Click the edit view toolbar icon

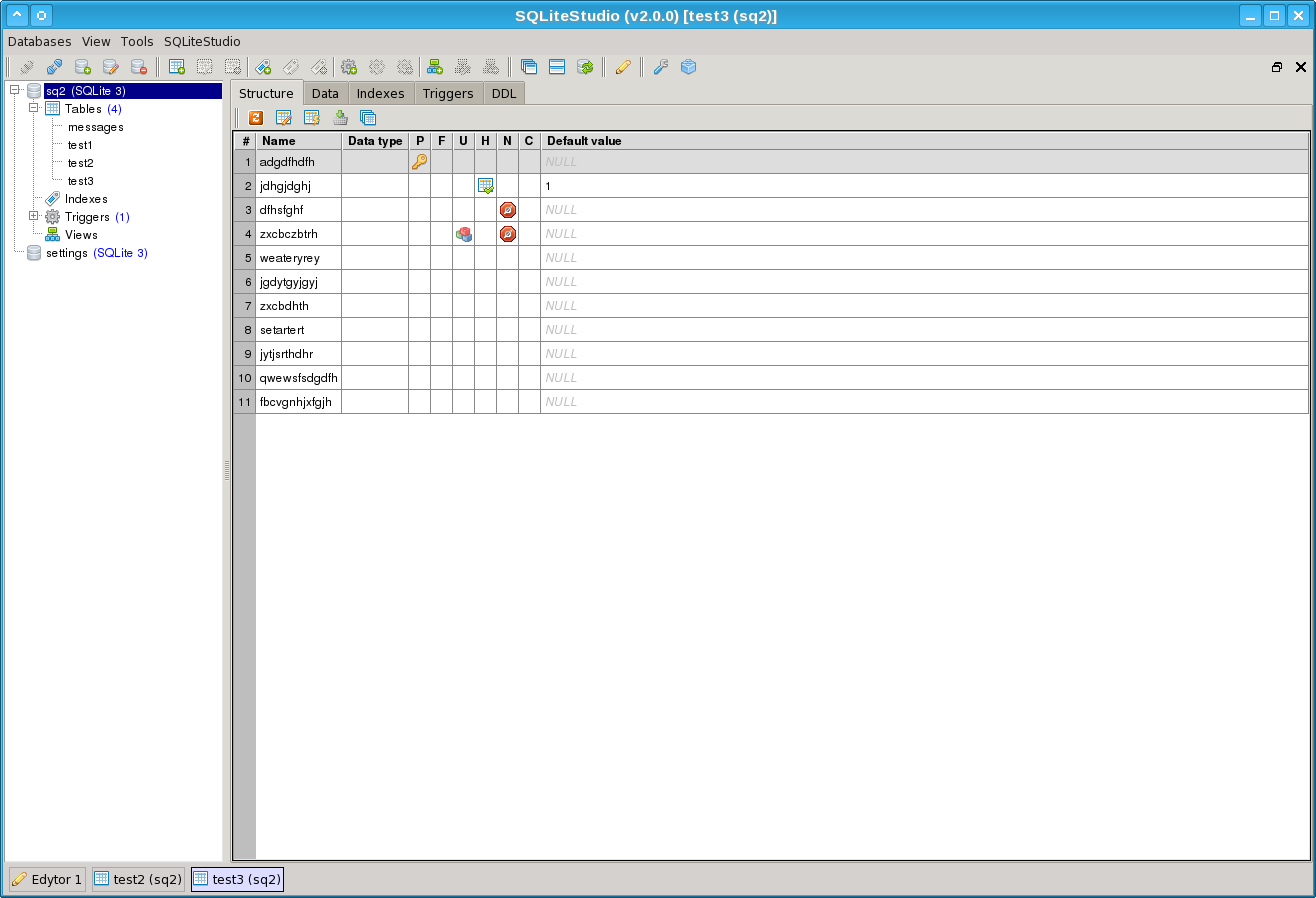(x=463, y=67)
